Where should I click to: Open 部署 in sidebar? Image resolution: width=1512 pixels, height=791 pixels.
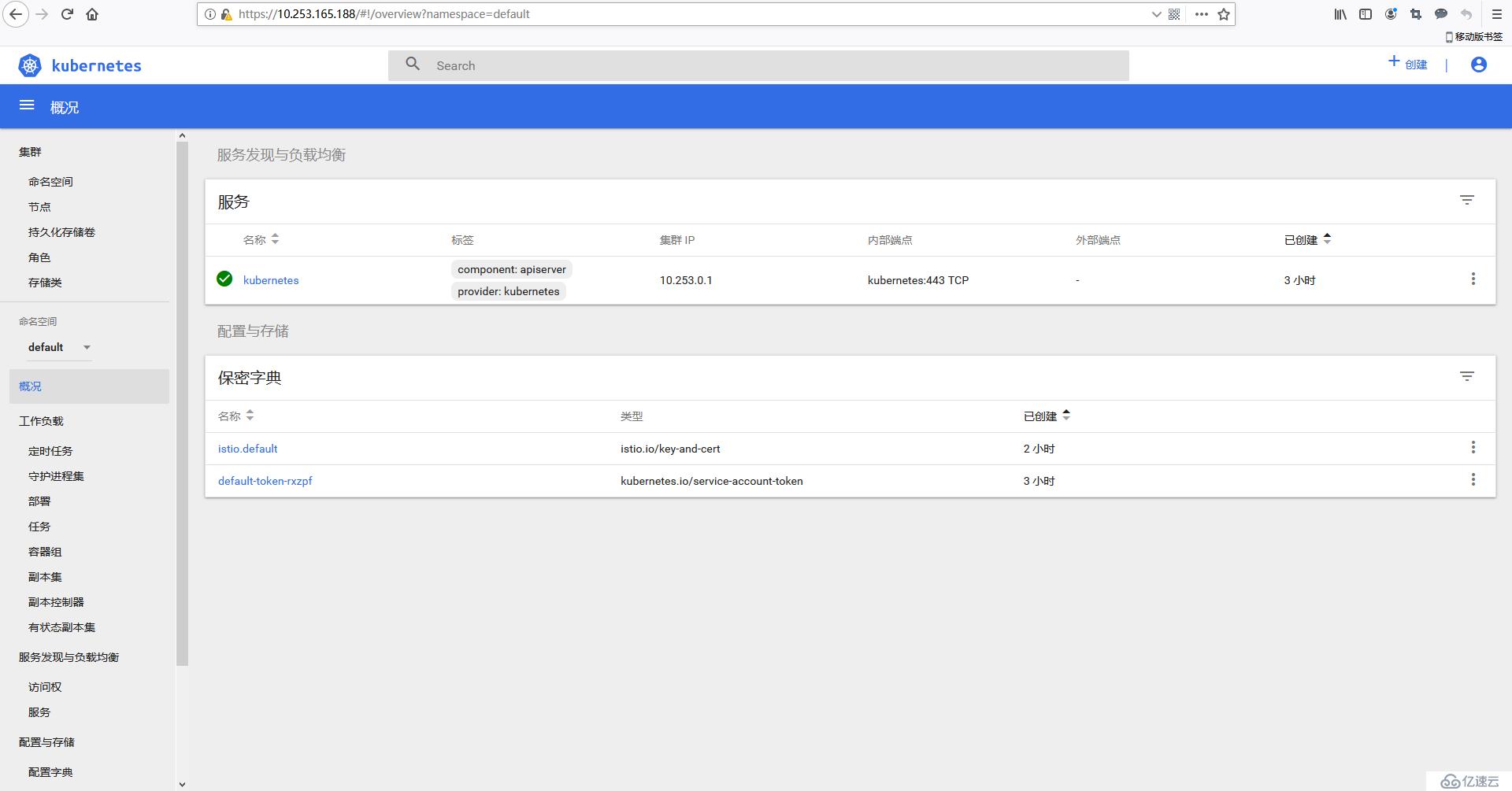click(x=39, y=501)
